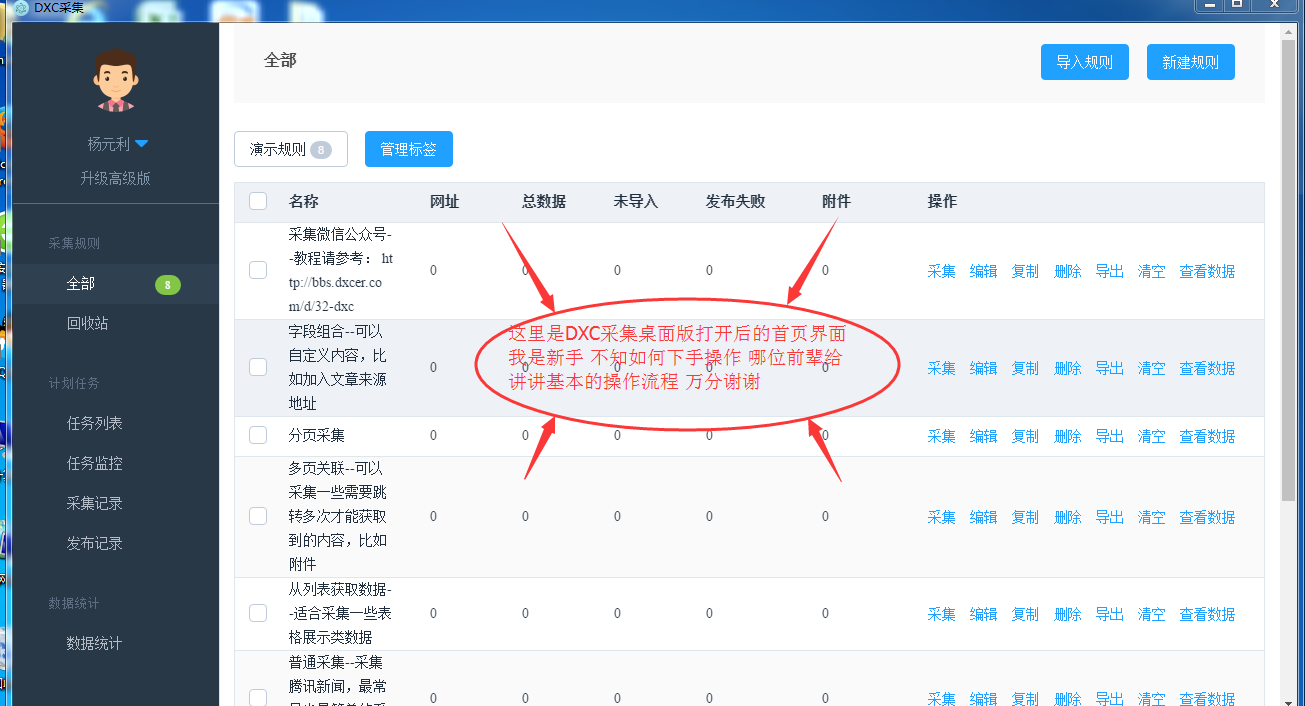Click 采集 for the 字段组合 rule

pos(942,368)
